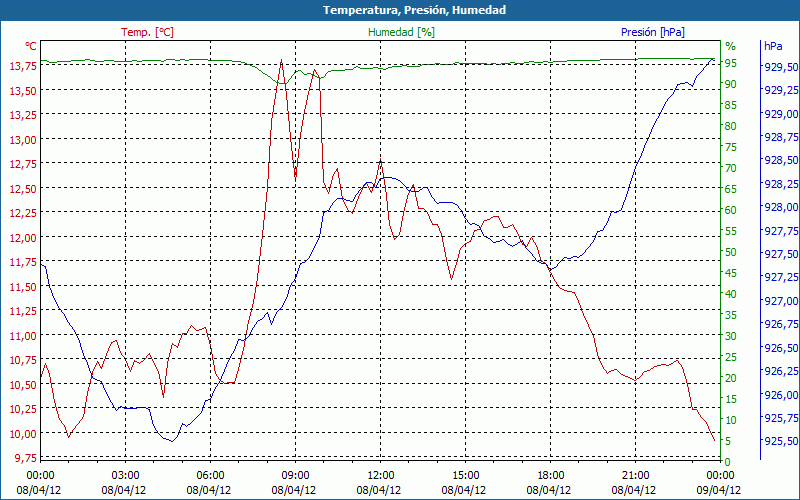Click pressure axis value '925,75'
The height and width of the screenshot is (500, 800).
pyautogui.click(x=781, y=418)
